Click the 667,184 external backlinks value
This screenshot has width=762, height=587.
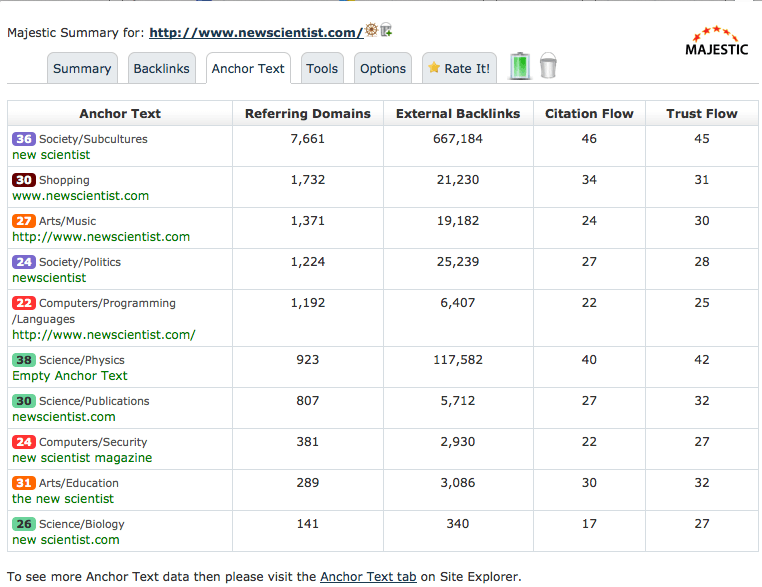pyautogui.click(x=458, y=139)
